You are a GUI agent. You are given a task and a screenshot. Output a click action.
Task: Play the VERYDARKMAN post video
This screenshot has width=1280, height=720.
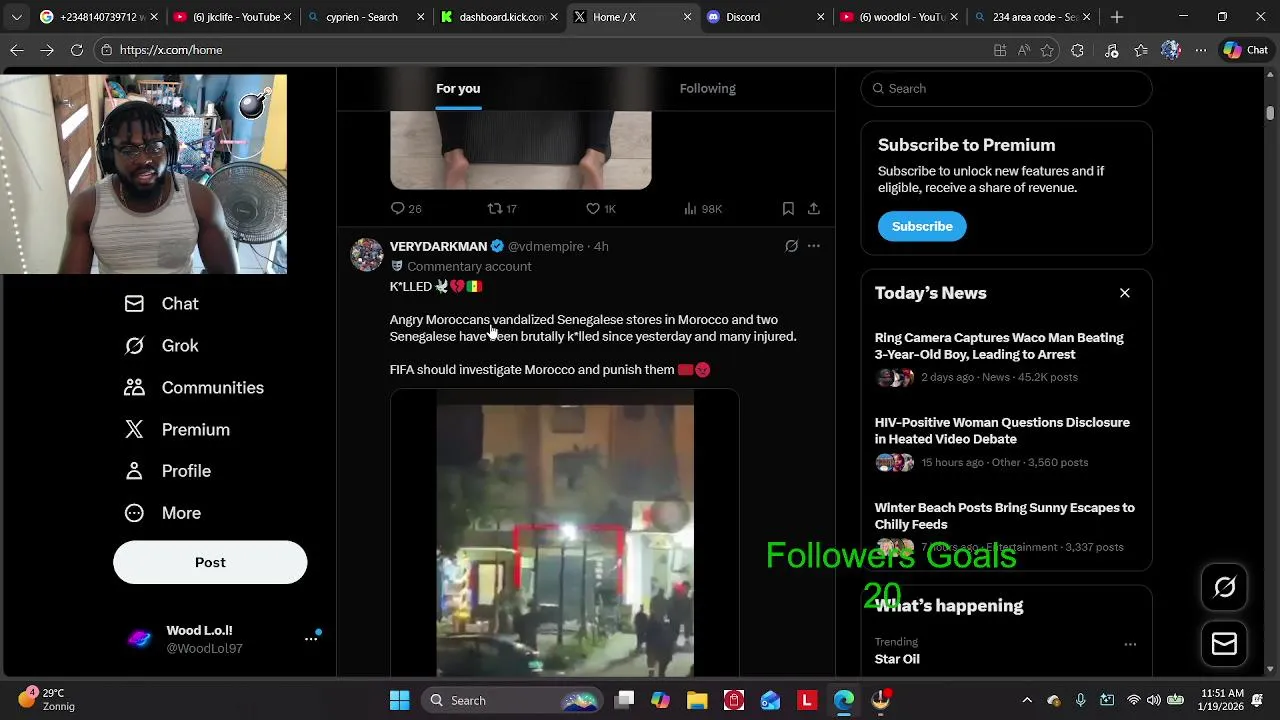click(x=564, y=533)
